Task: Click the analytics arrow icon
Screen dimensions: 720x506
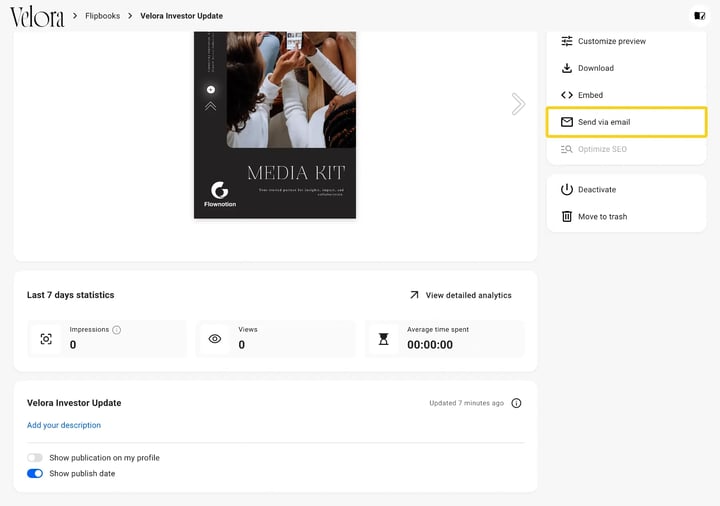Action: [x=414, y=295]
